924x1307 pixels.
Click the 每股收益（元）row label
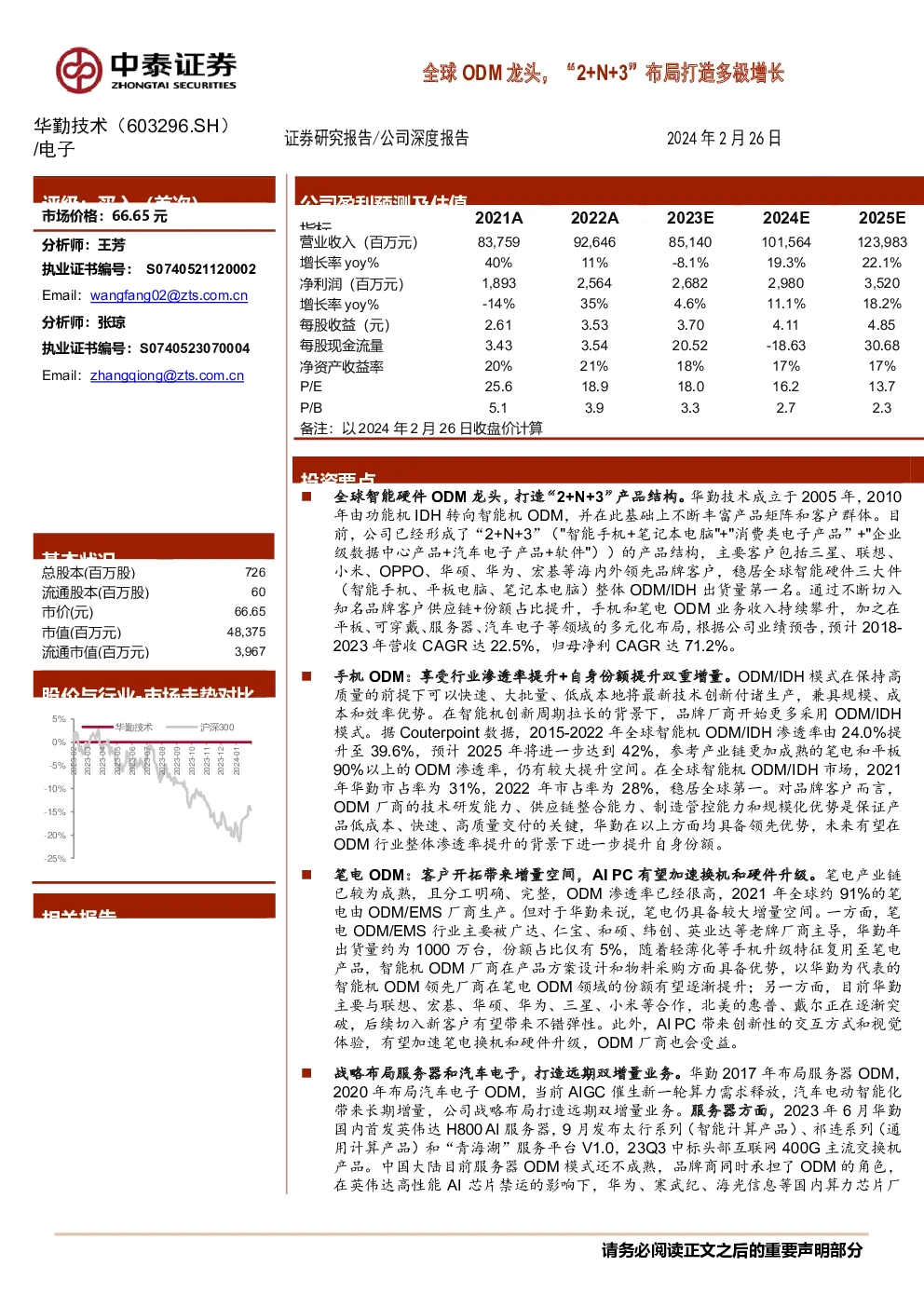[345, 325]
